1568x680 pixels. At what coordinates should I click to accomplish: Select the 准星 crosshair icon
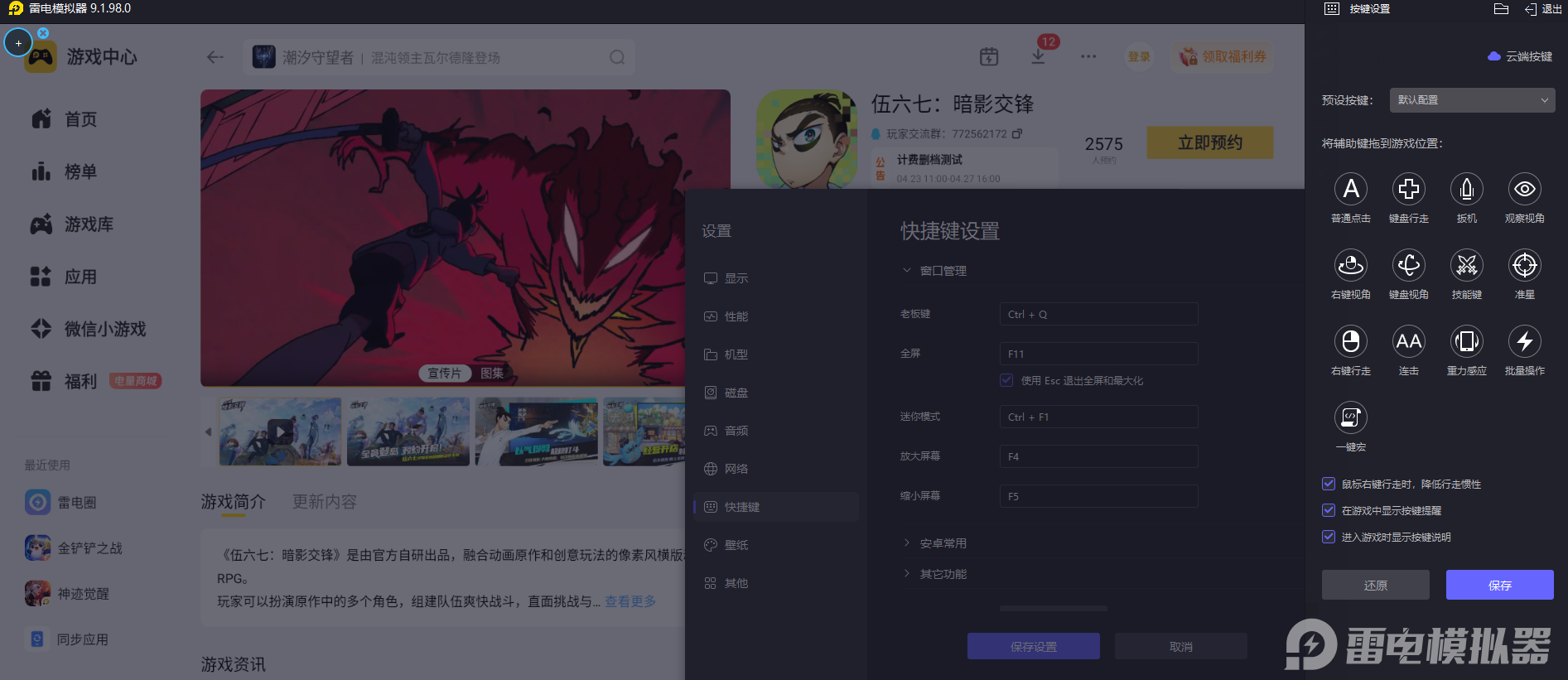point(1525,265)
